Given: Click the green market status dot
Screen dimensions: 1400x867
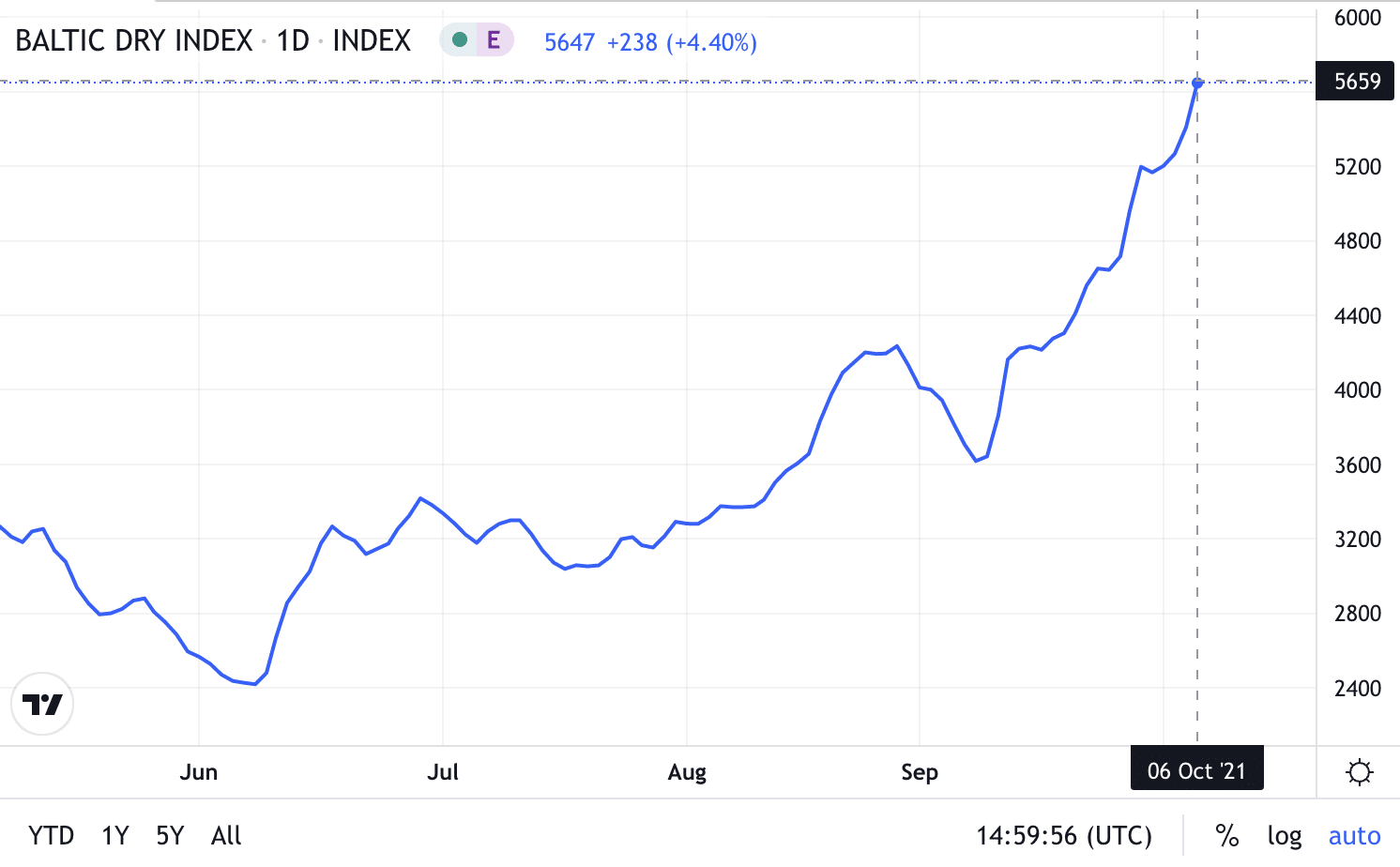Looking at the screenshot, I should [460, 40].
